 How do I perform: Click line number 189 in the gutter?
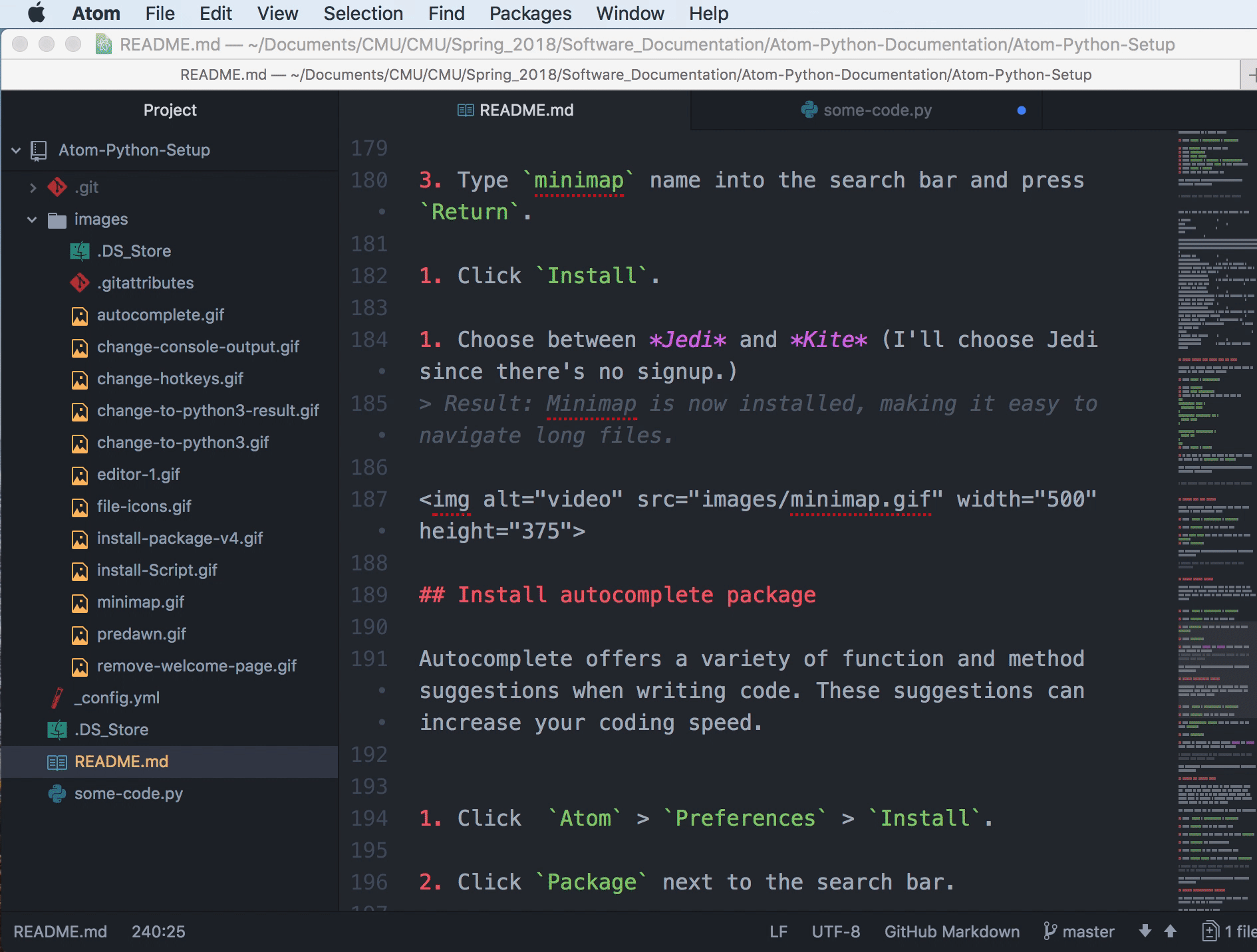point(369,595)
